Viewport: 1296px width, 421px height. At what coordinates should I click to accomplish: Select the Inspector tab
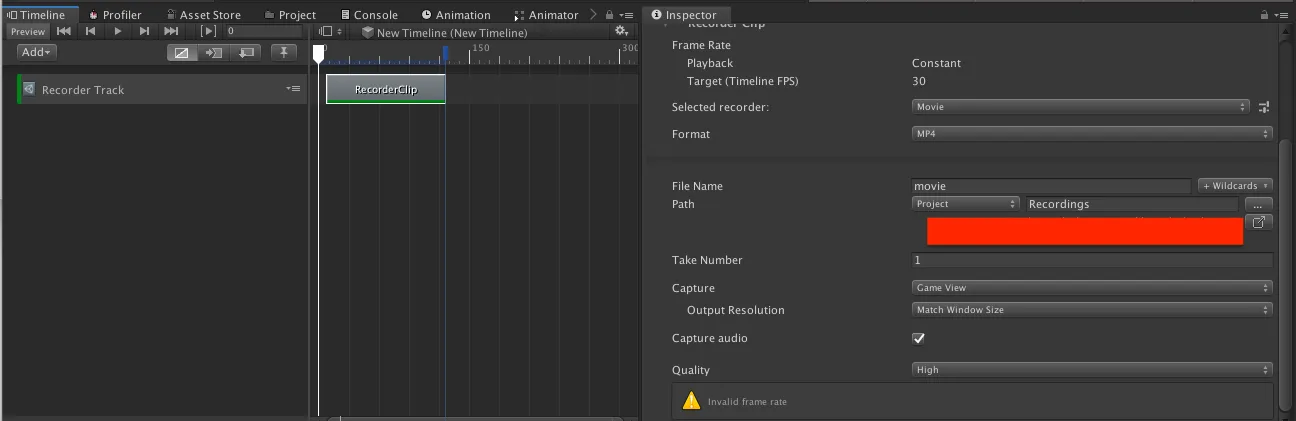[684, 15]
